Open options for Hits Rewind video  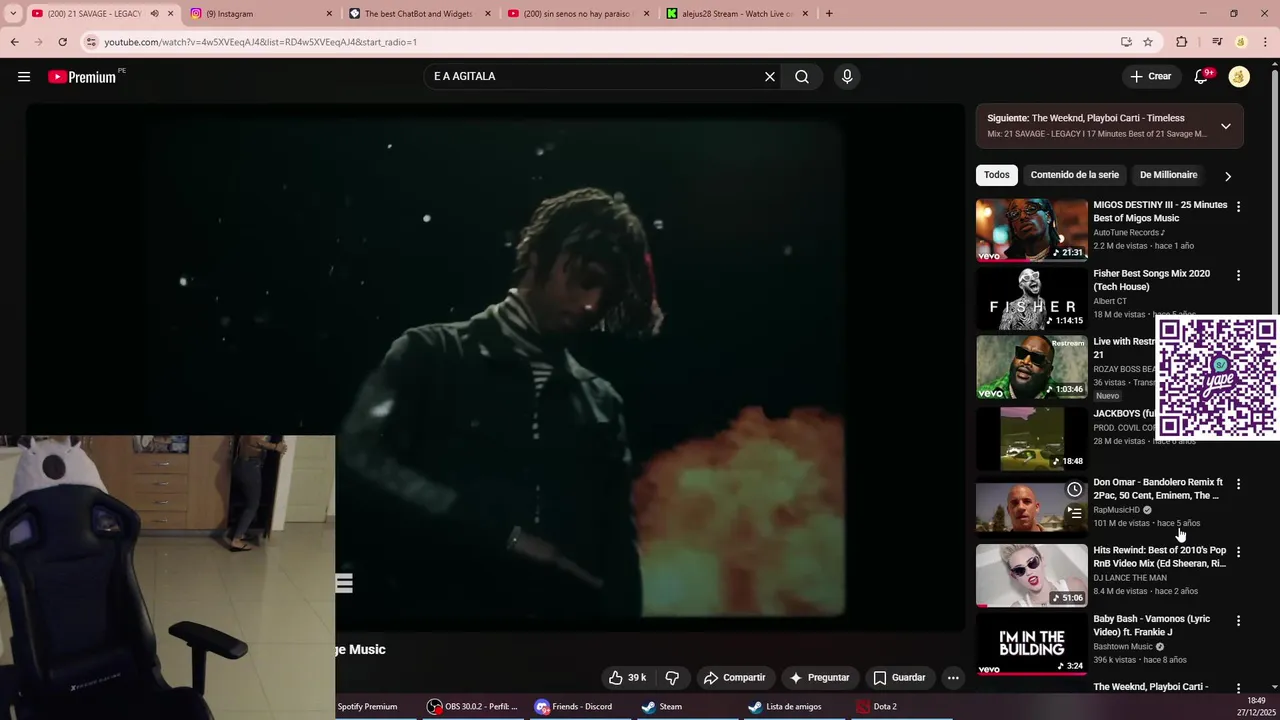pos(1238,552)
